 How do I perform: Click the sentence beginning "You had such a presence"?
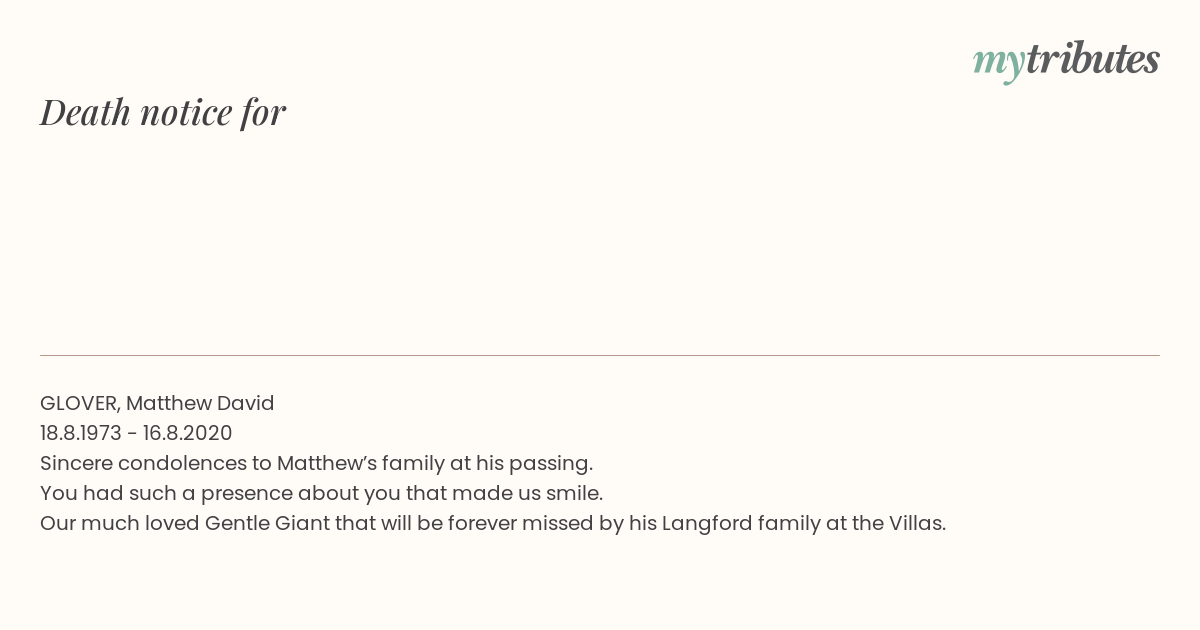321,494
